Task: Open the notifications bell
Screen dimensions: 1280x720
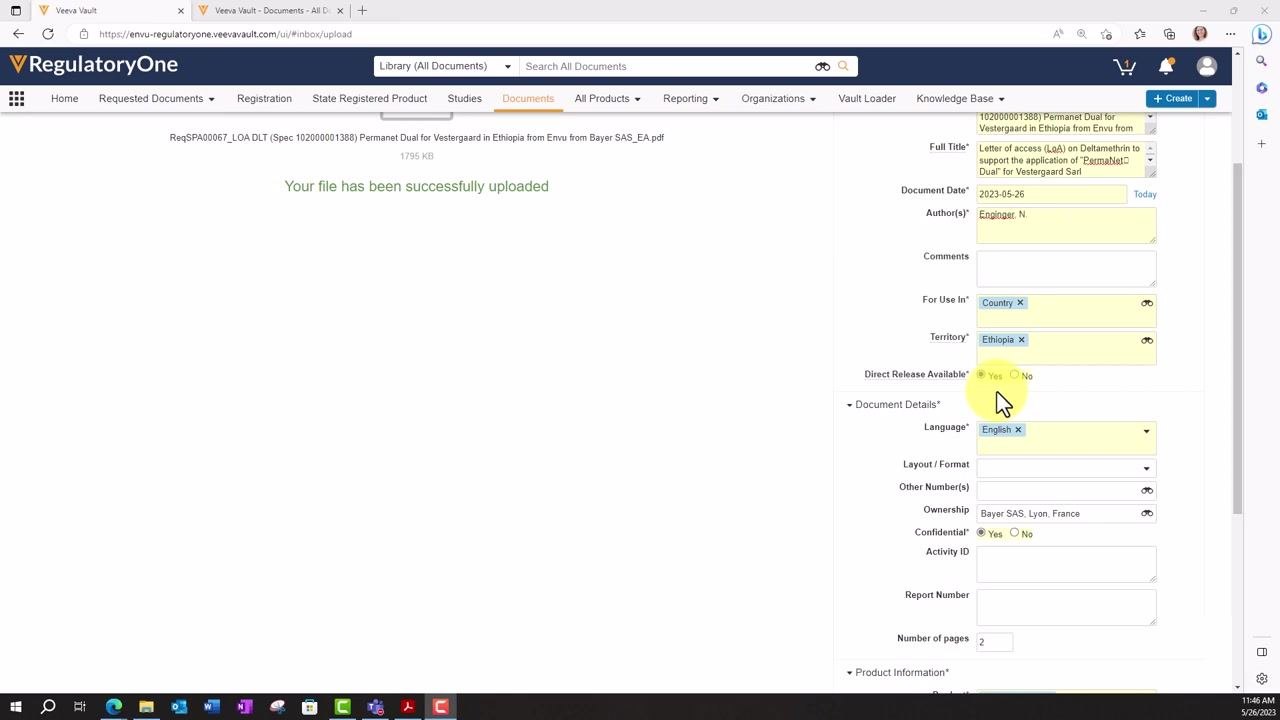Action: pyautogui.click(x=1166, y=66)
